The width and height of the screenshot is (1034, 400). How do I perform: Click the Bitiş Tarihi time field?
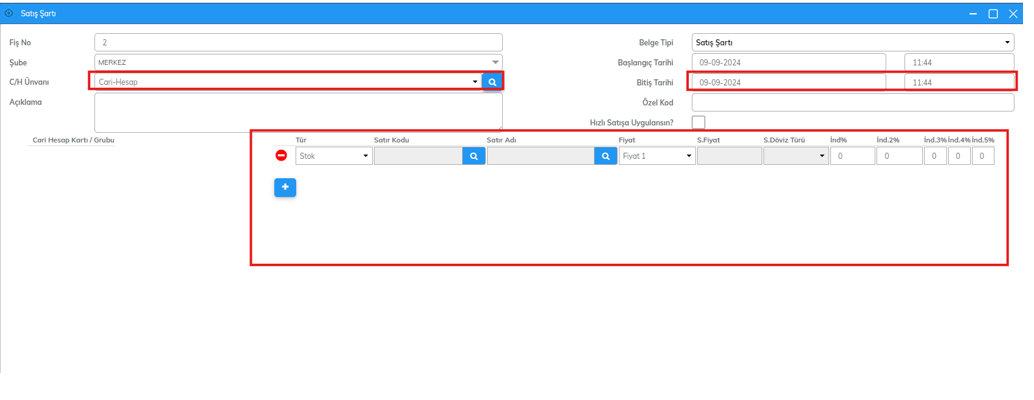958,82
